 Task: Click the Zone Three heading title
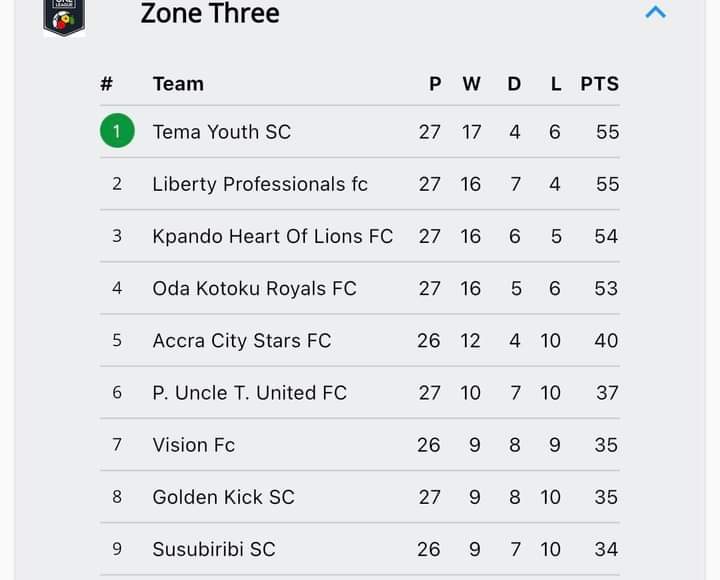coord(210,13)
